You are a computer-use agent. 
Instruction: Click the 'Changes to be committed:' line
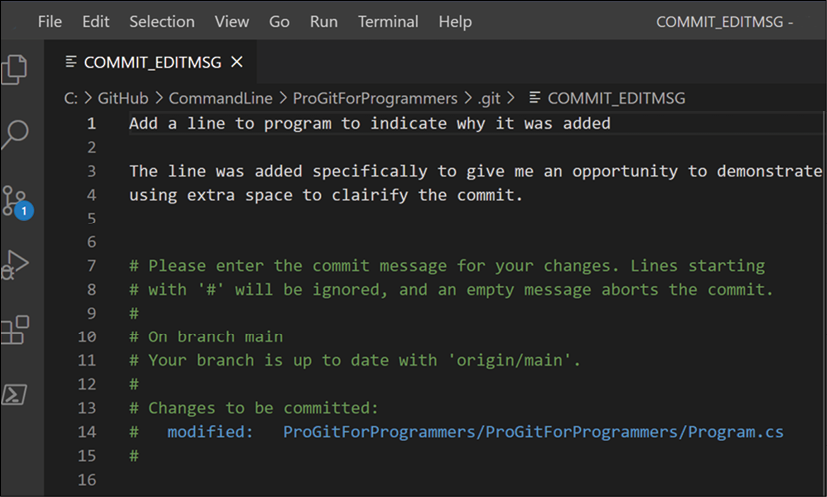pos(254,408)
